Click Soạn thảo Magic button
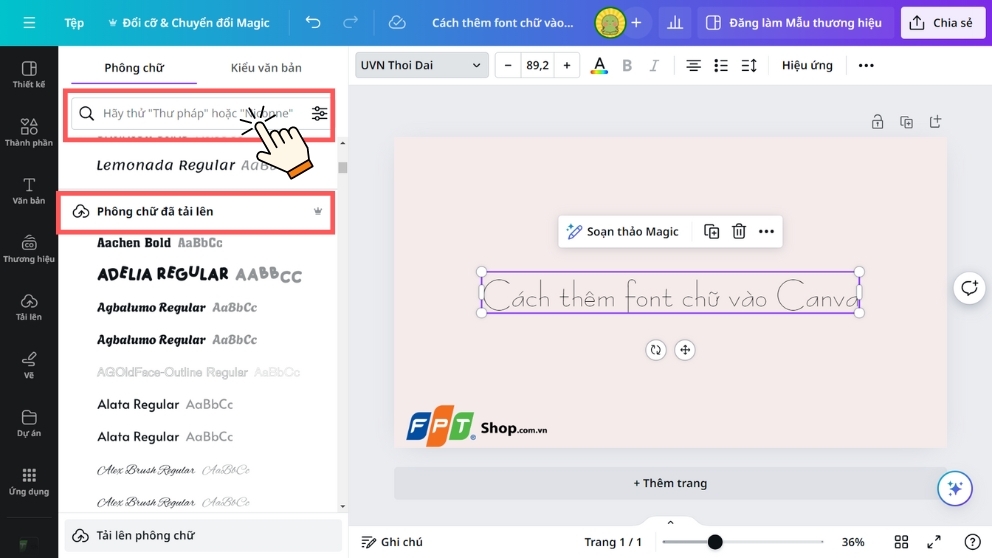The image size is (992, 558). (x=623, y=232)
